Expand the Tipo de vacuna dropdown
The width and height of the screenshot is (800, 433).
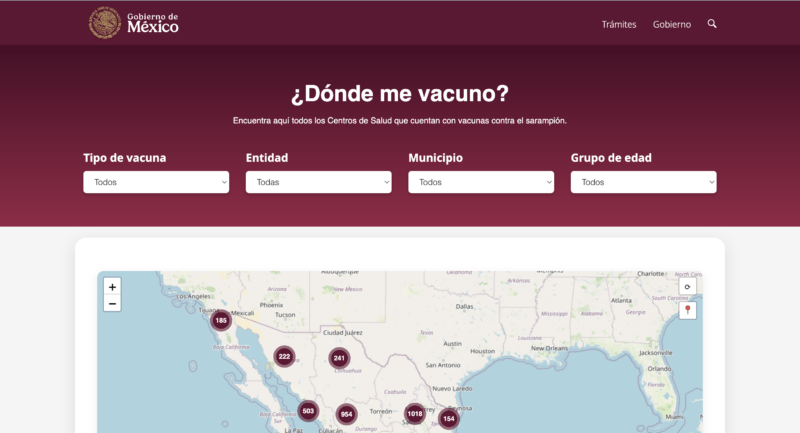point(156,182)
